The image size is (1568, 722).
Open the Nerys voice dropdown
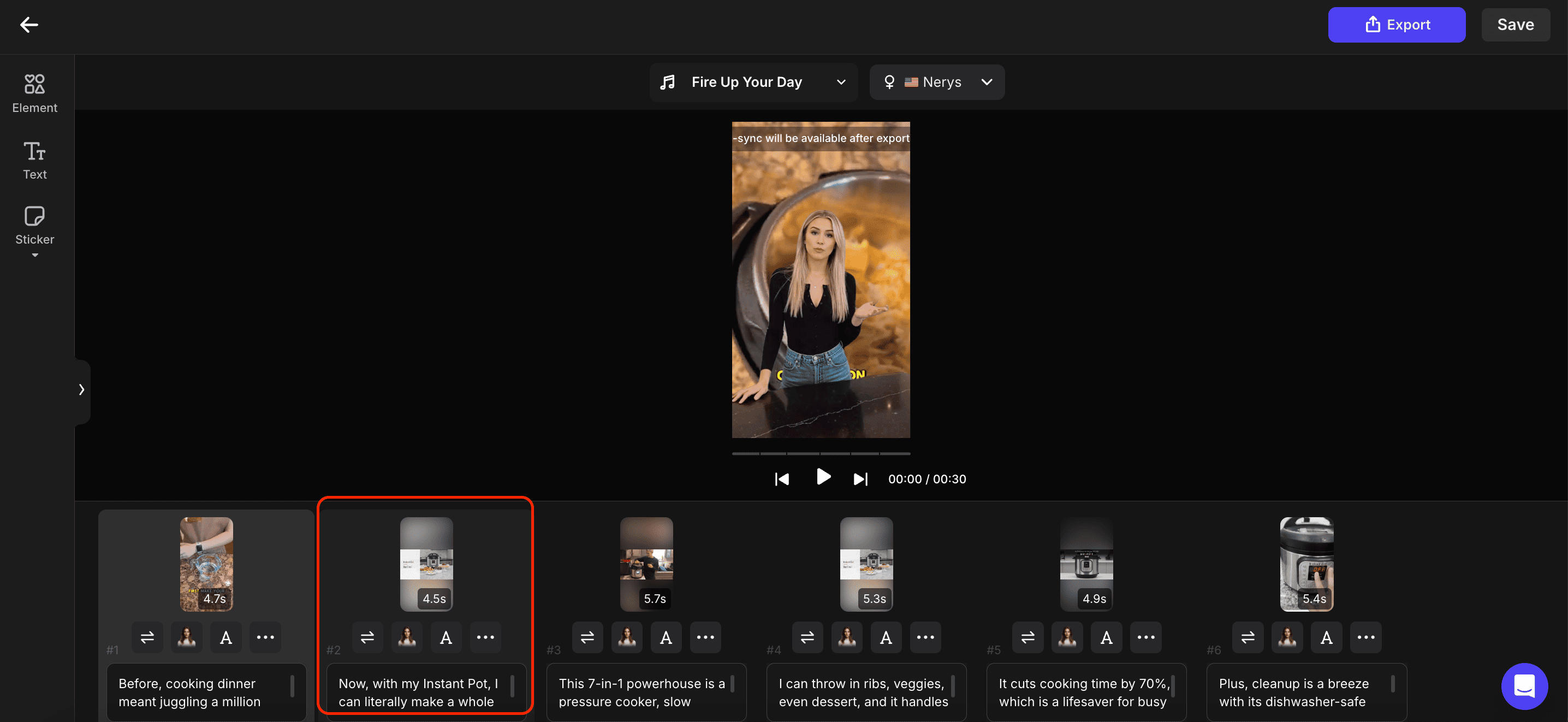937,82
